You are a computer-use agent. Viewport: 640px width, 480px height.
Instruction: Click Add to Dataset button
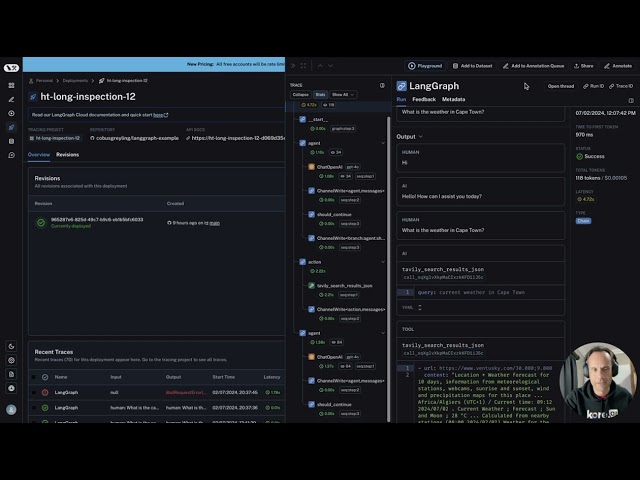(472, 66)
